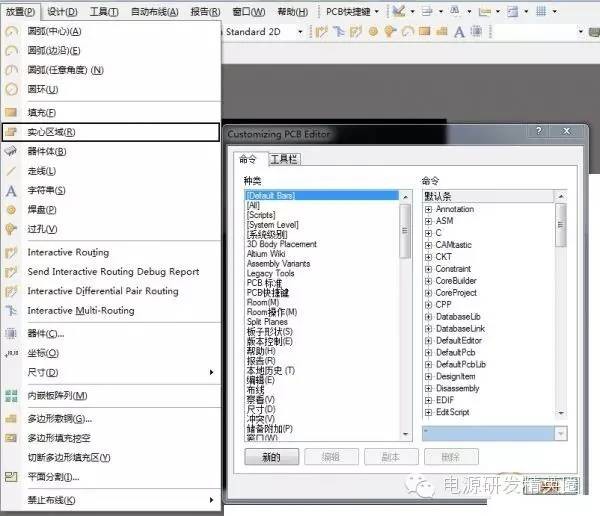This screenshot has height=516, width=600.
Task: Expand the Annotation tree node
Action: click(429, 209)
